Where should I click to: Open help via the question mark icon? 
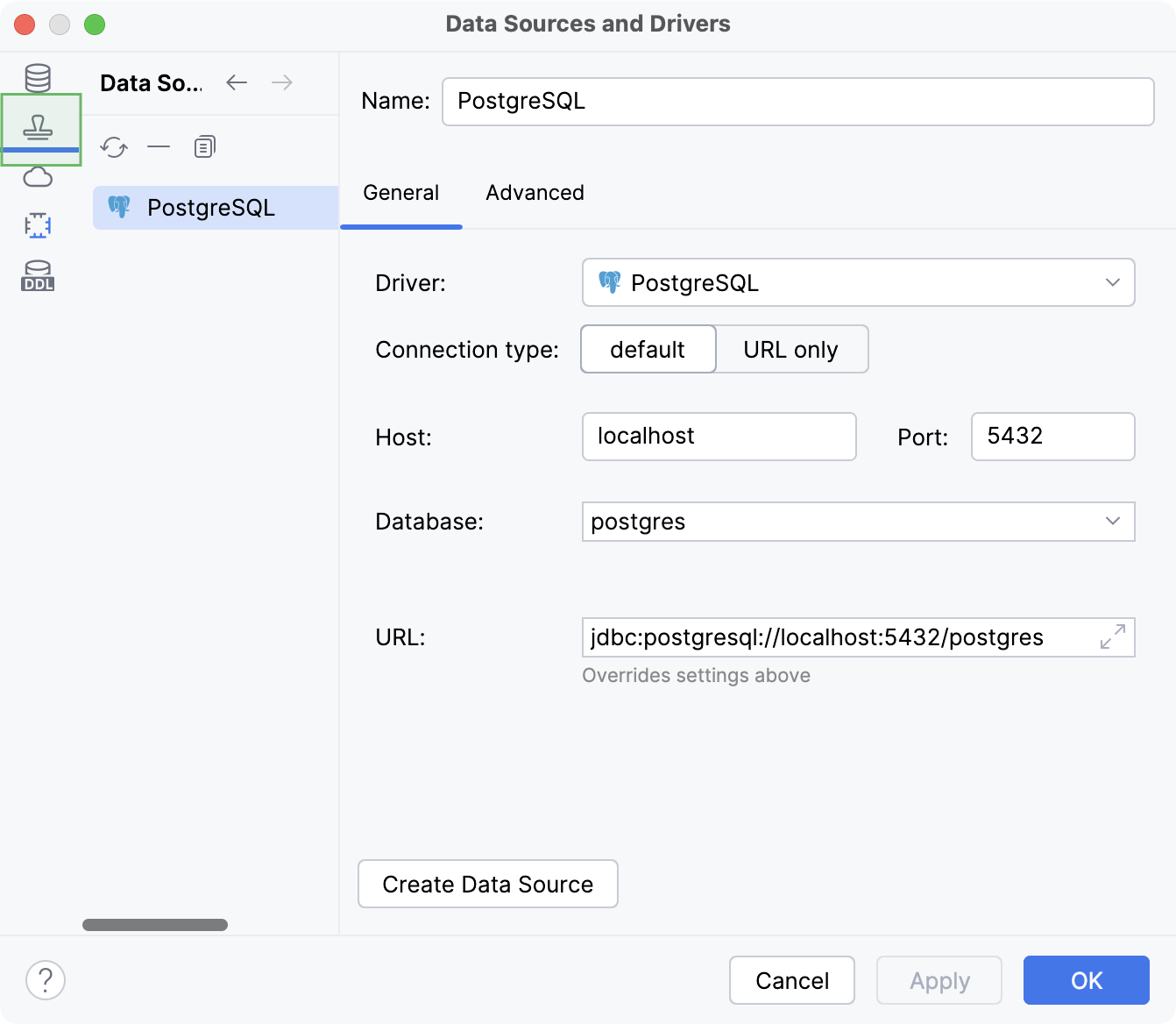pos(46,980)
